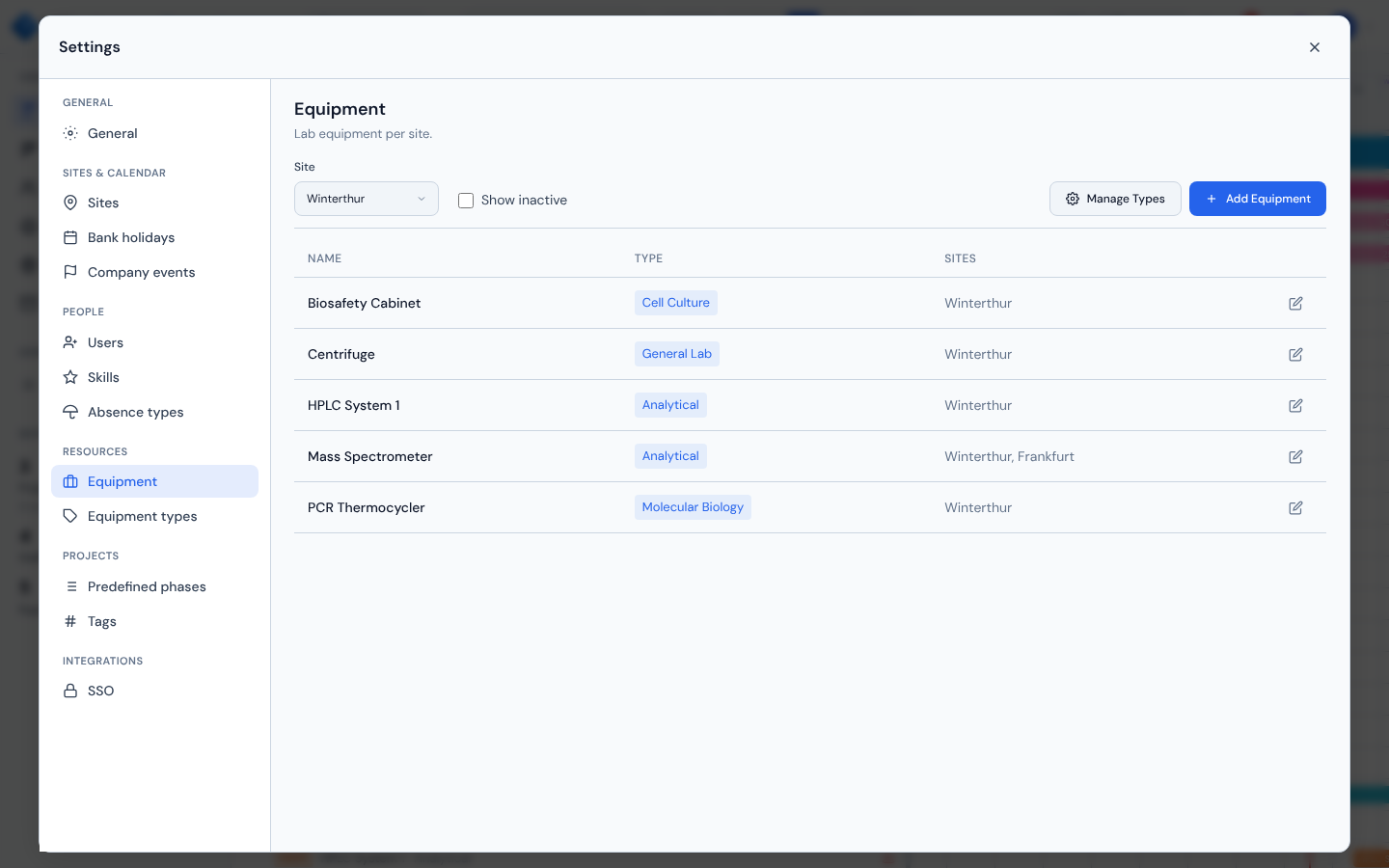Enable the Show inactive checkbox
The width and height of the screenshot is (1389, 868).
[466, 201]
